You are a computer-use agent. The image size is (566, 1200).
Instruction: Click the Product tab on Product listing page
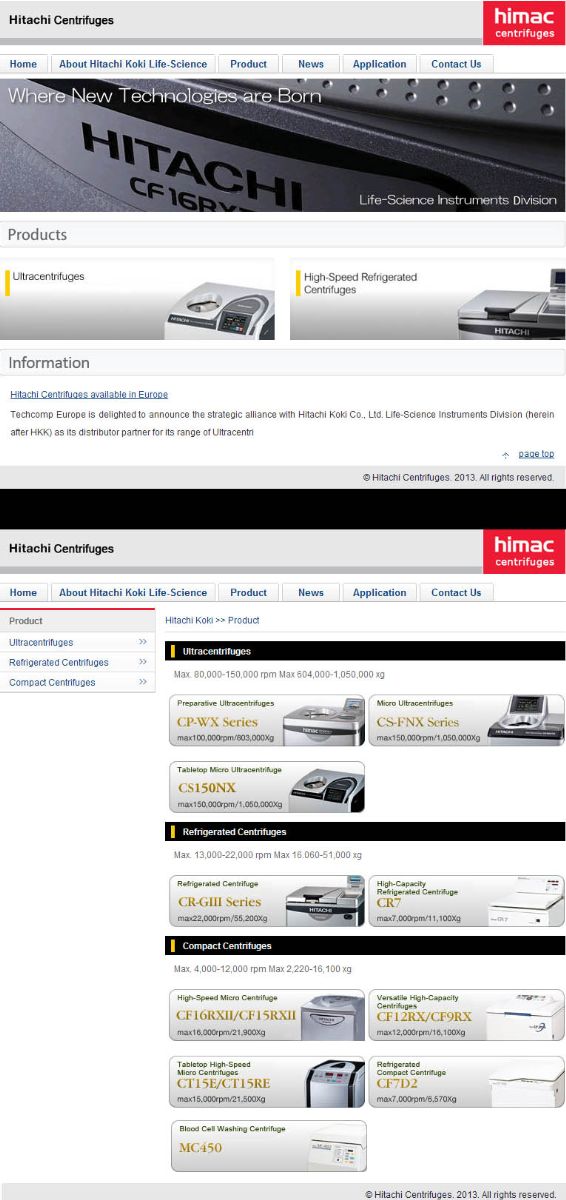pos(249,592)
